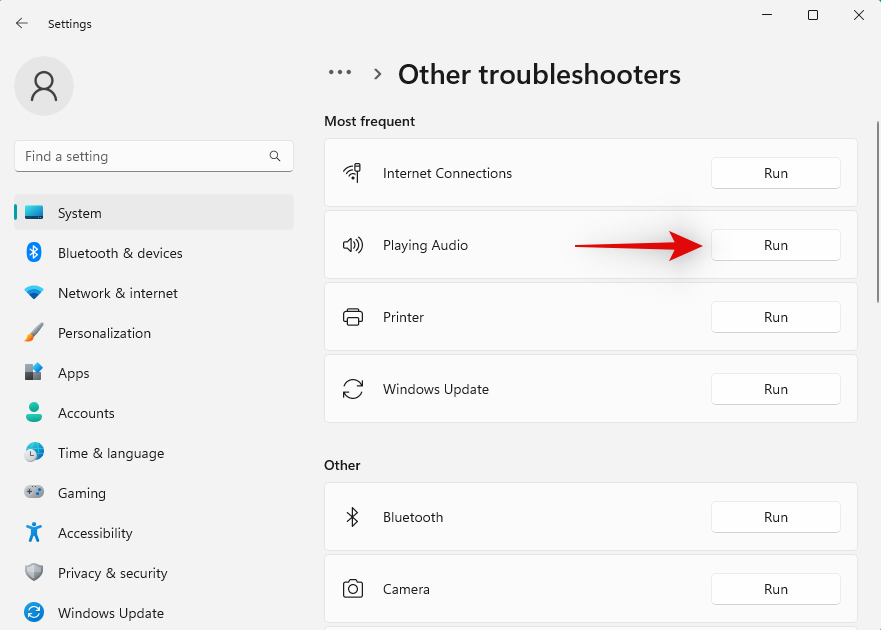Screen dimensions: 881x630
Task: Click the Privacy & security shield icon
Action: [x=34, y=572]
